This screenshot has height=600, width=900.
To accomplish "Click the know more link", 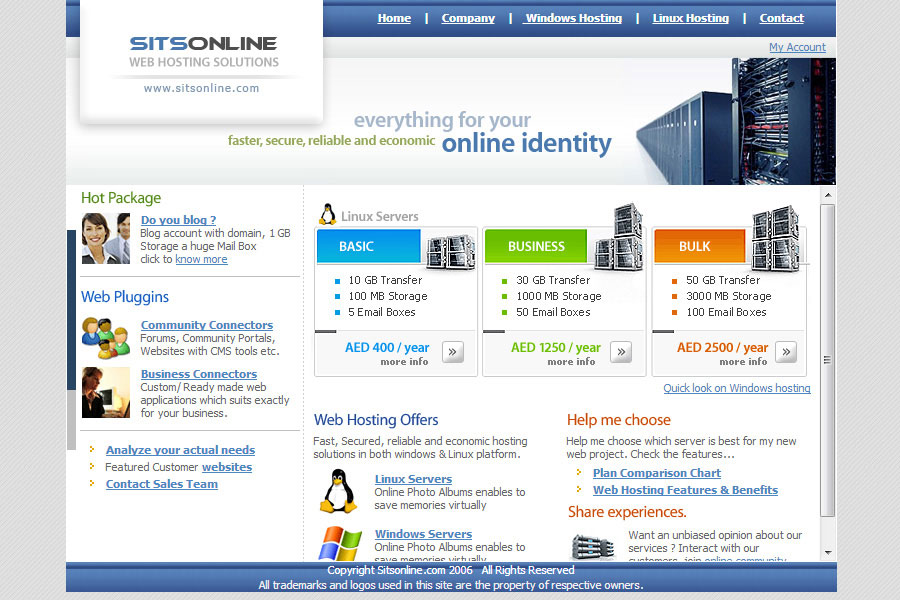I will pos(201,260).
